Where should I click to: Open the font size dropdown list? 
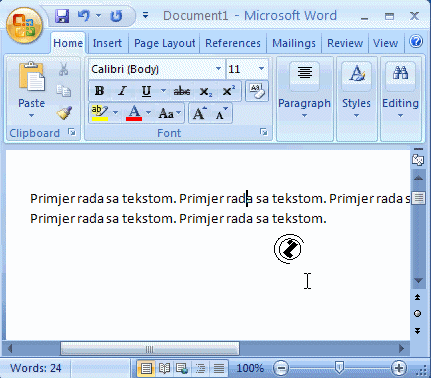coord(262,69)
